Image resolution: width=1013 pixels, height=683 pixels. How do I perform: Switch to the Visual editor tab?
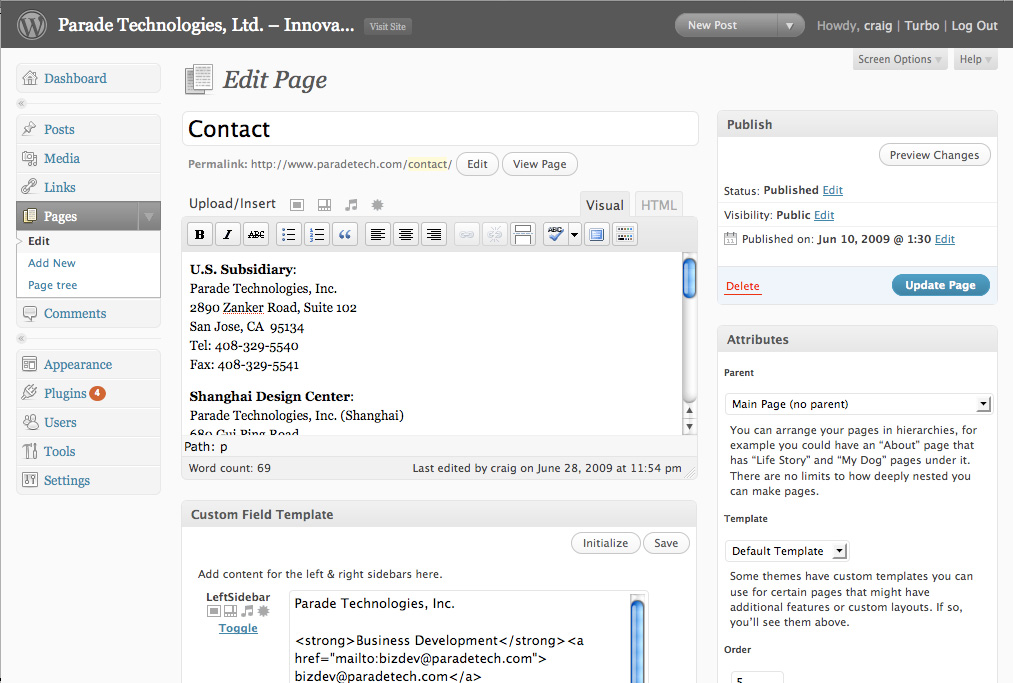coord(605,205)
